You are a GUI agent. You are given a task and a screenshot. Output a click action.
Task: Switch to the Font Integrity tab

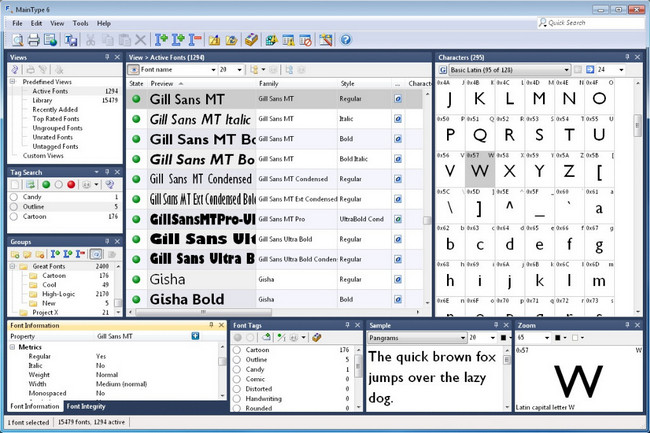pos(86,406)
